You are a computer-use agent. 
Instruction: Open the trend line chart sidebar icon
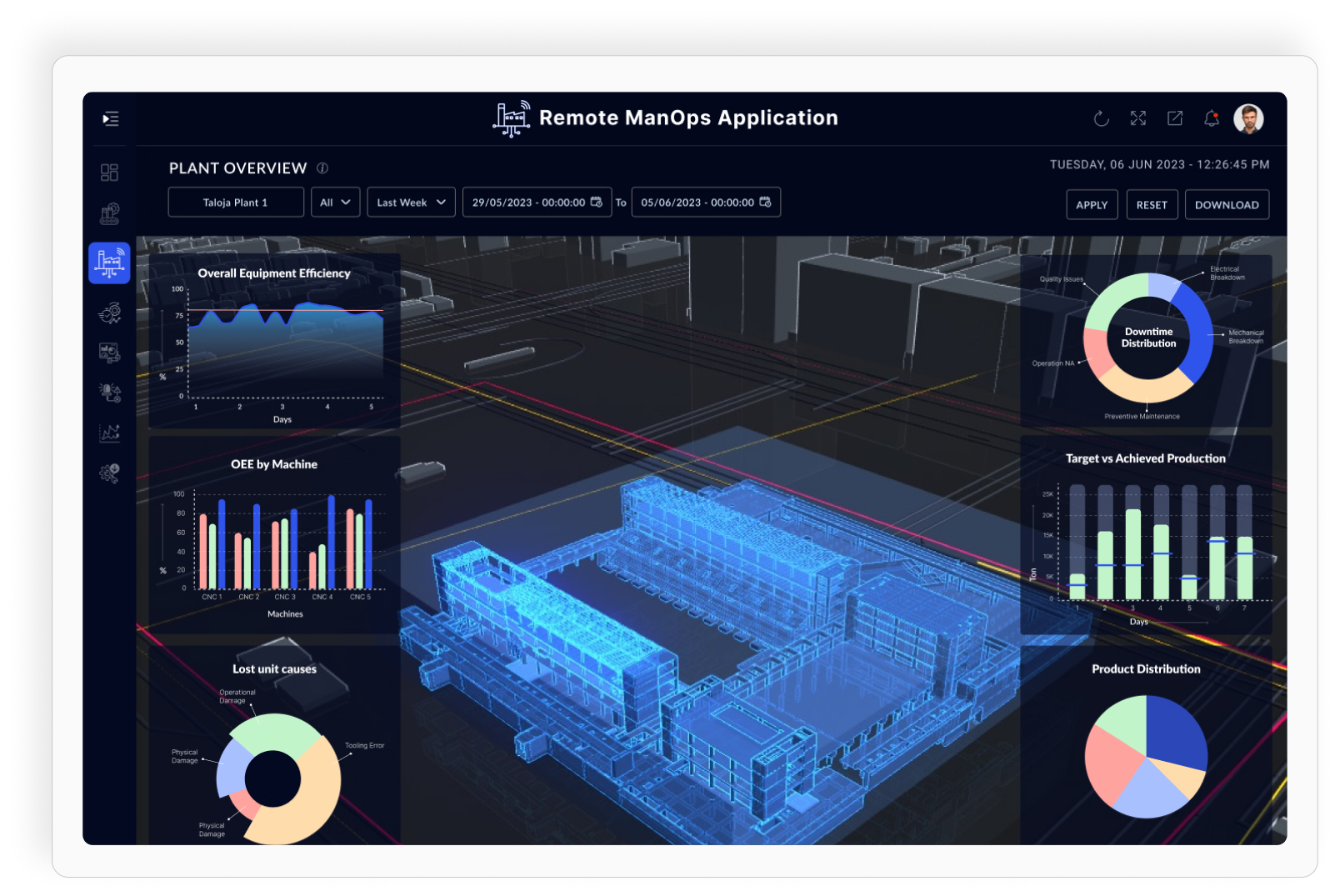click(x=109, y=433)
